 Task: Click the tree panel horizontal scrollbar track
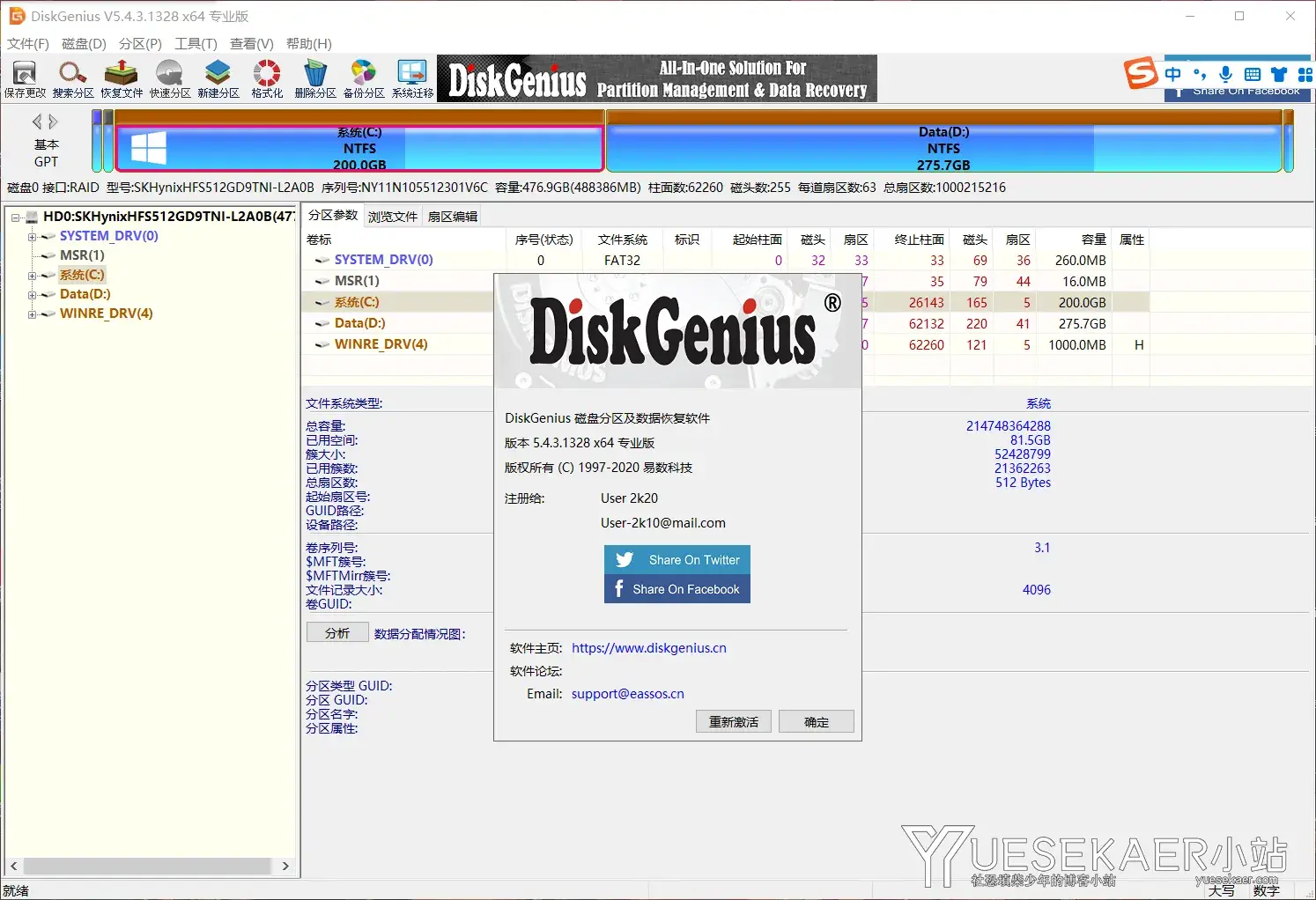coord(146,866)
